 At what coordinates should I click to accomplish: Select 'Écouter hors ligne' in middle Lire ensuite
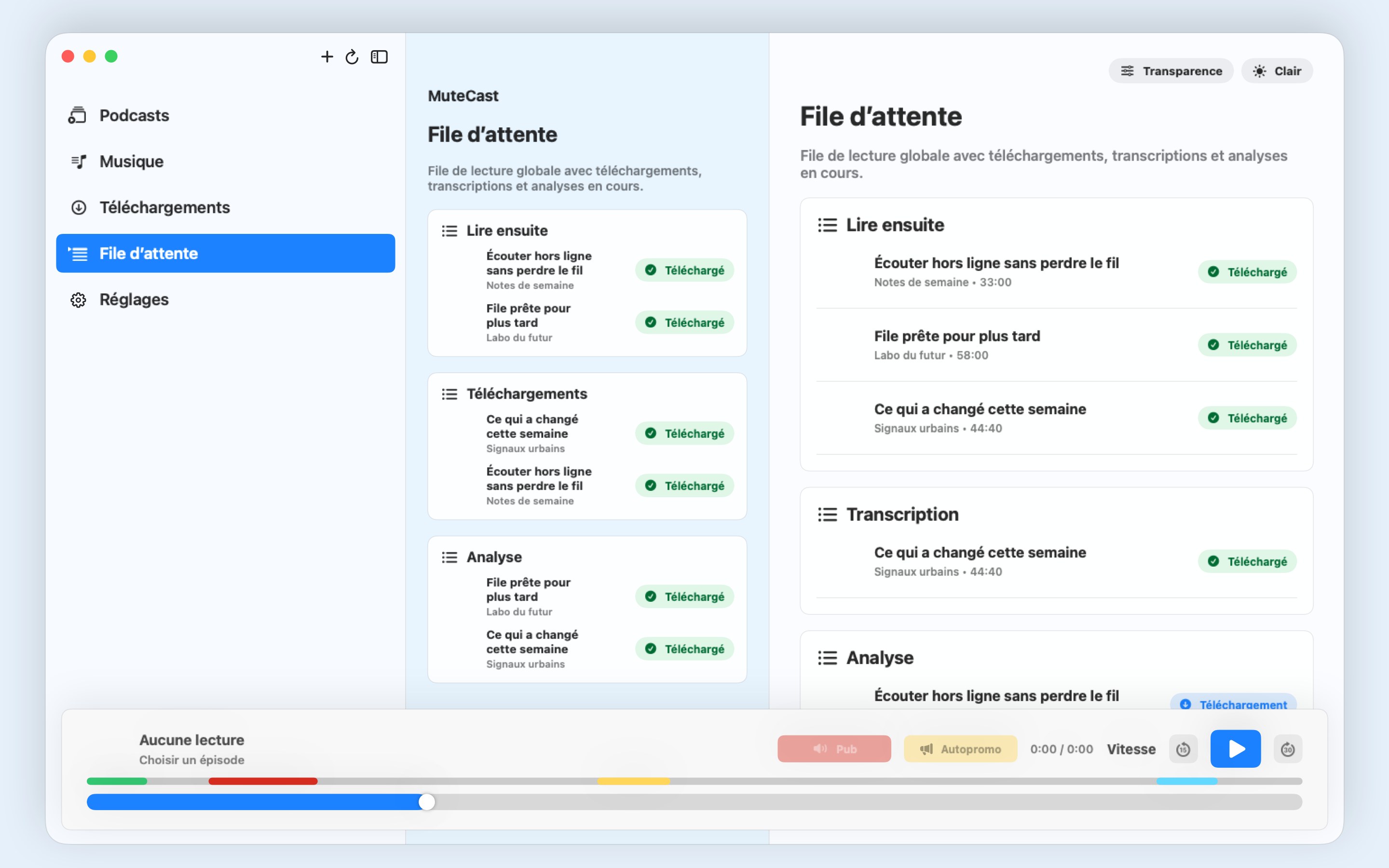[587, 271]
